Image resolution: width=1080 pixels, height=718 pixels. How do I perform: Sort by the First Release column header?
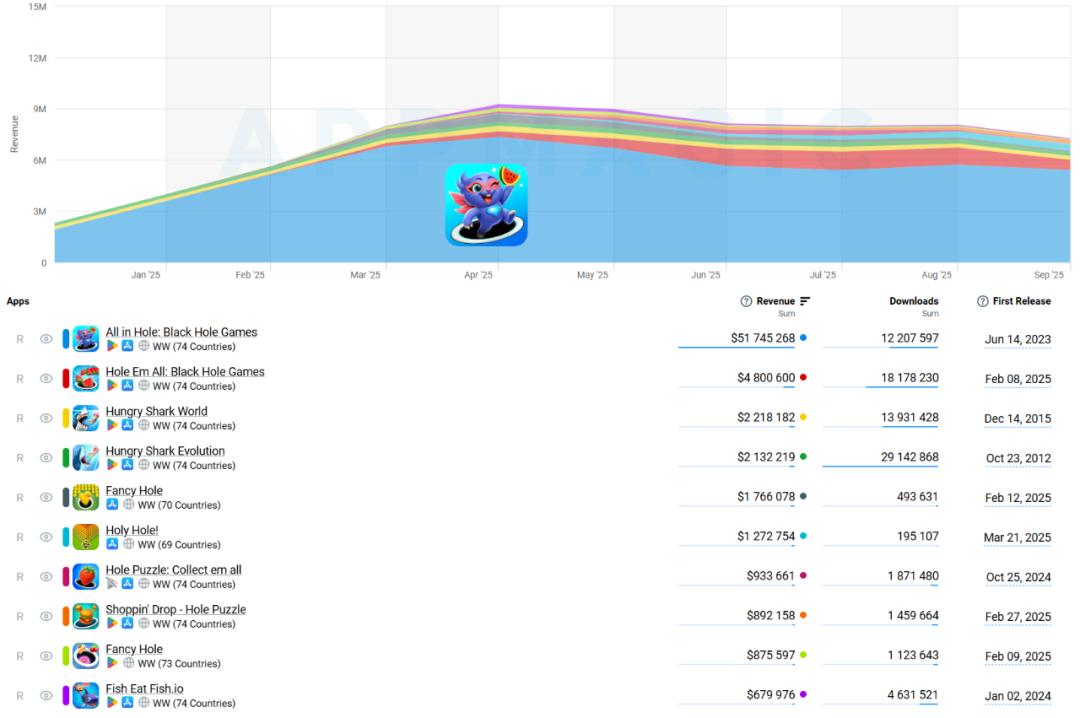1021,301
